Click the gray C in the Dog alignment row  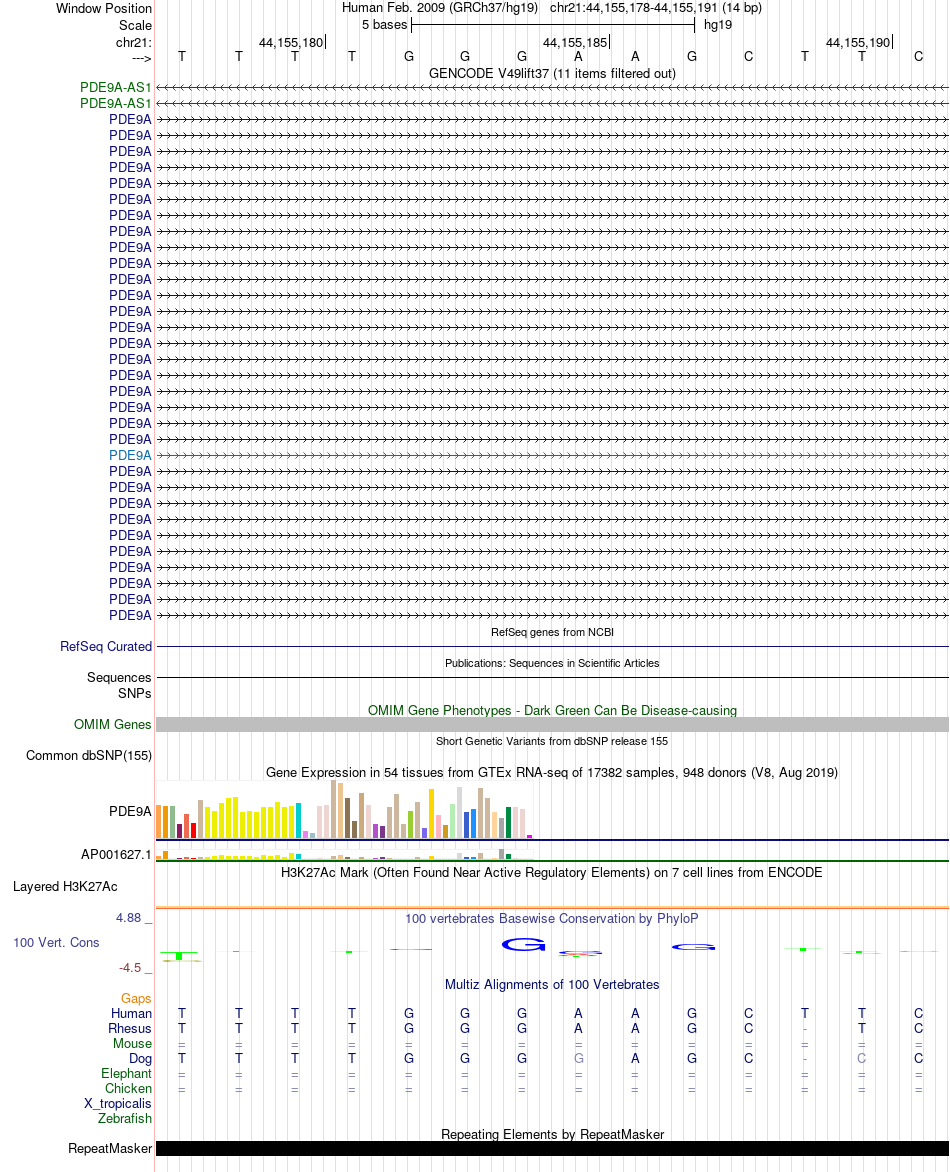point(862,1058)
